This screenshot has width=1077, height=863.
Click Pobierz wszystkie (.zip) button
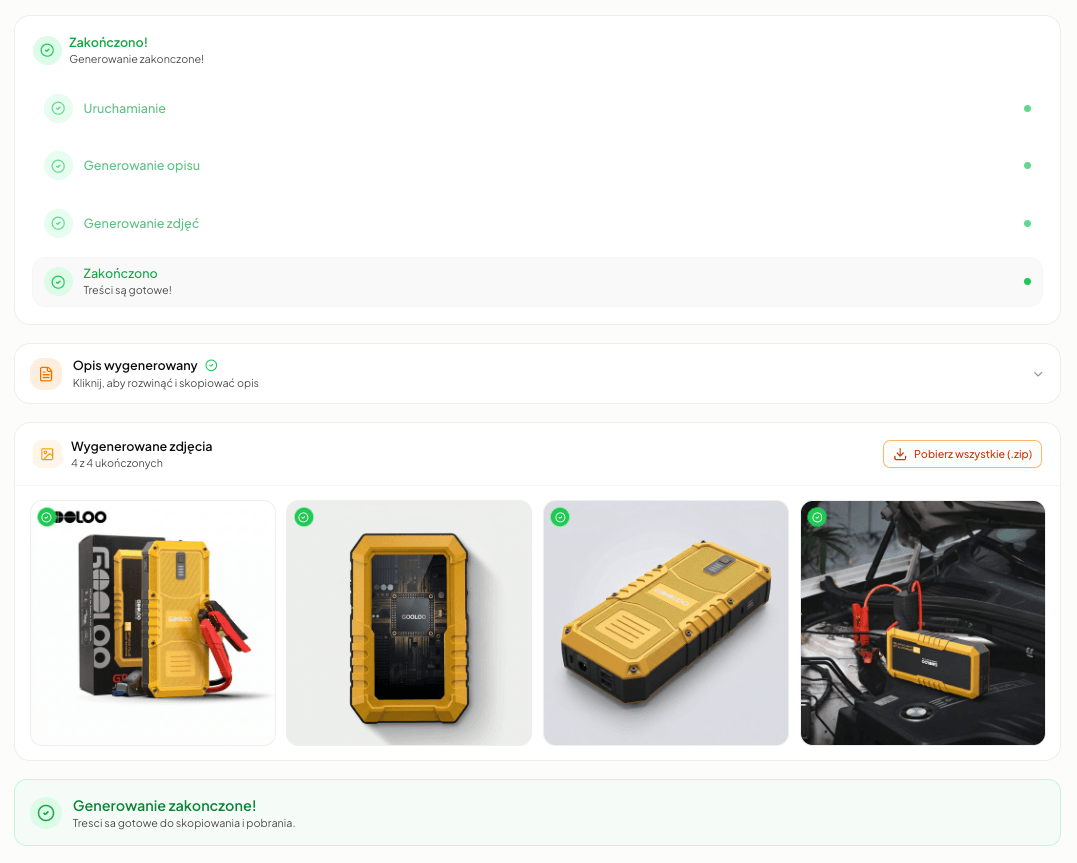pyautogui.click(x=962, y=453)
